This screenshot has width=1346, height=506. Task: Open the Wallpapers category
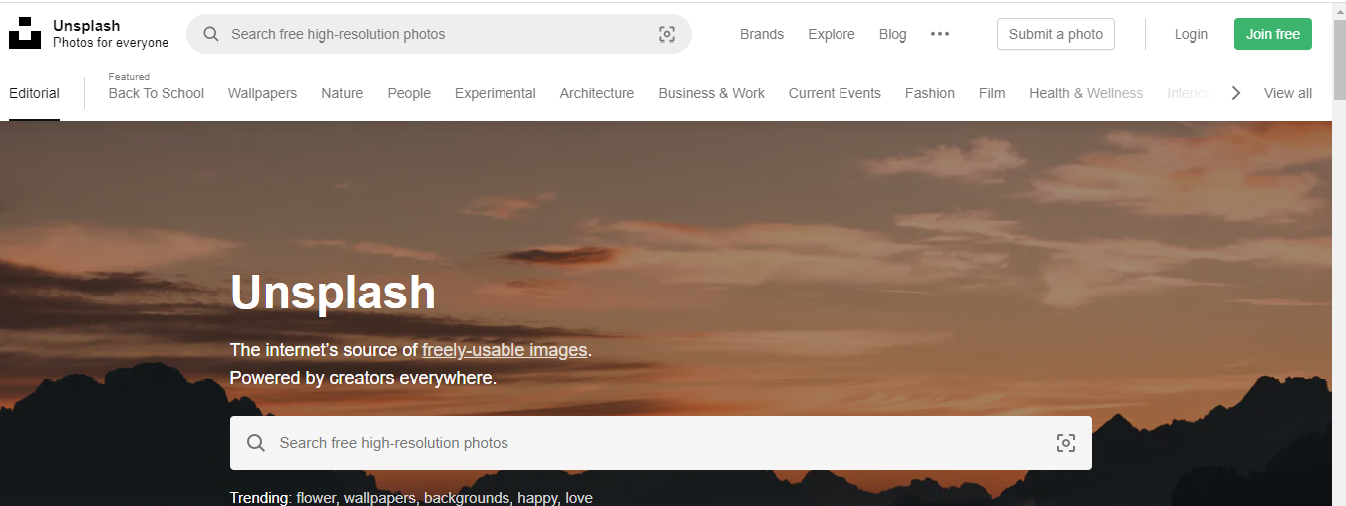point(262,93)
